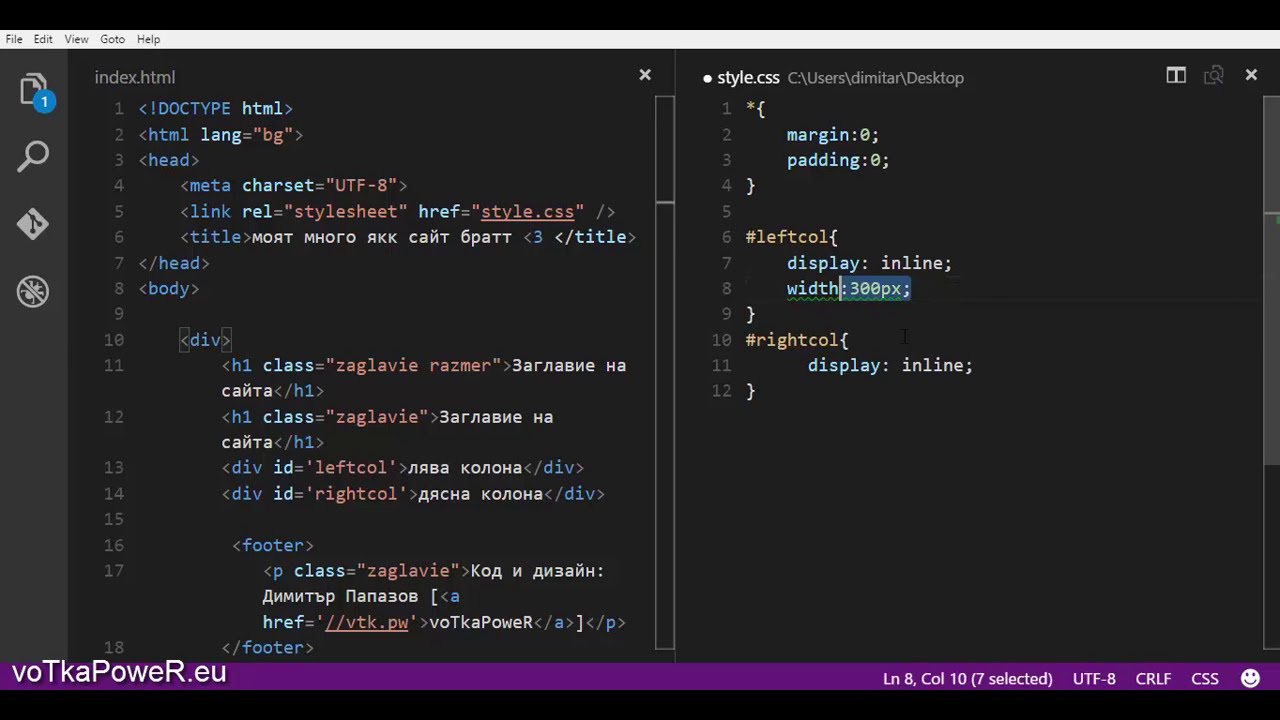Image resolution: width=1280 pixels, height=720 pixels.
Task: Open the Edit menu
Action: point(43,39)
